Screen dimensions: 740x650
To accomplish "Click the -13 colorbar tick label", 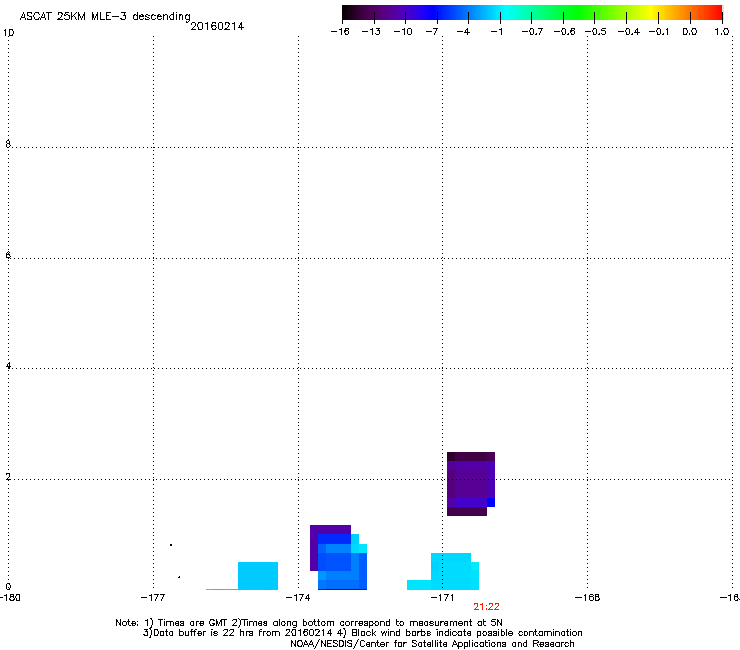I will tap(371, 32).
